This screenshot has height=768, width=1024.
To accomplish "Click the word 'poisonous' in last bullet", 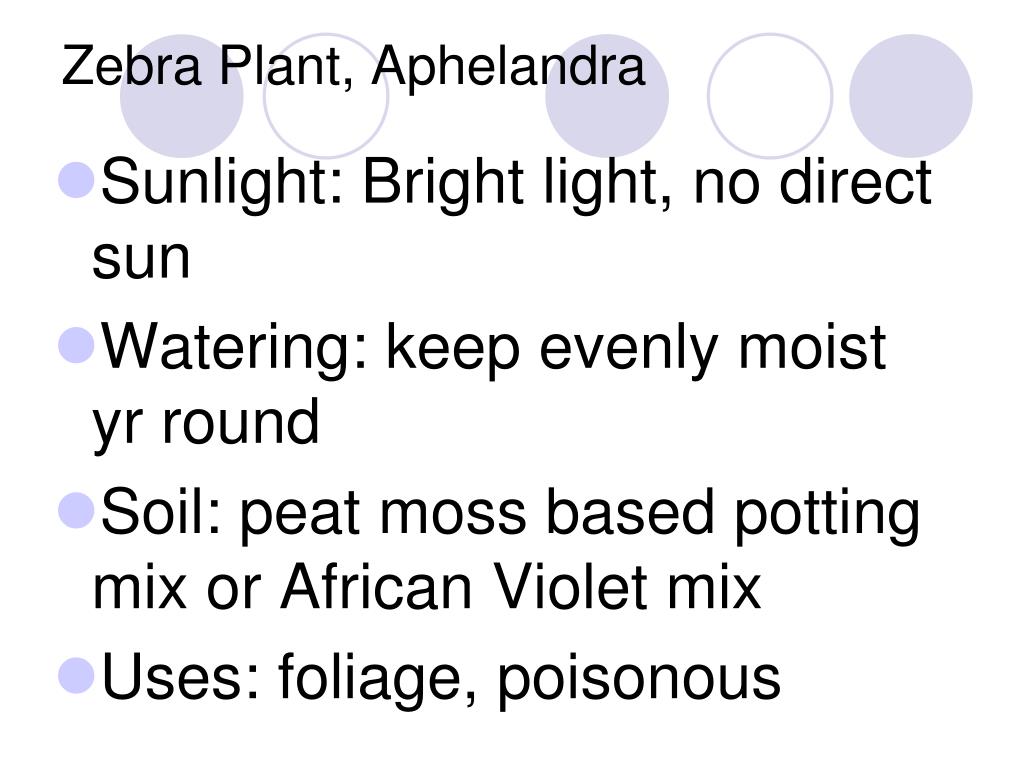I will [x=639, y=679].
